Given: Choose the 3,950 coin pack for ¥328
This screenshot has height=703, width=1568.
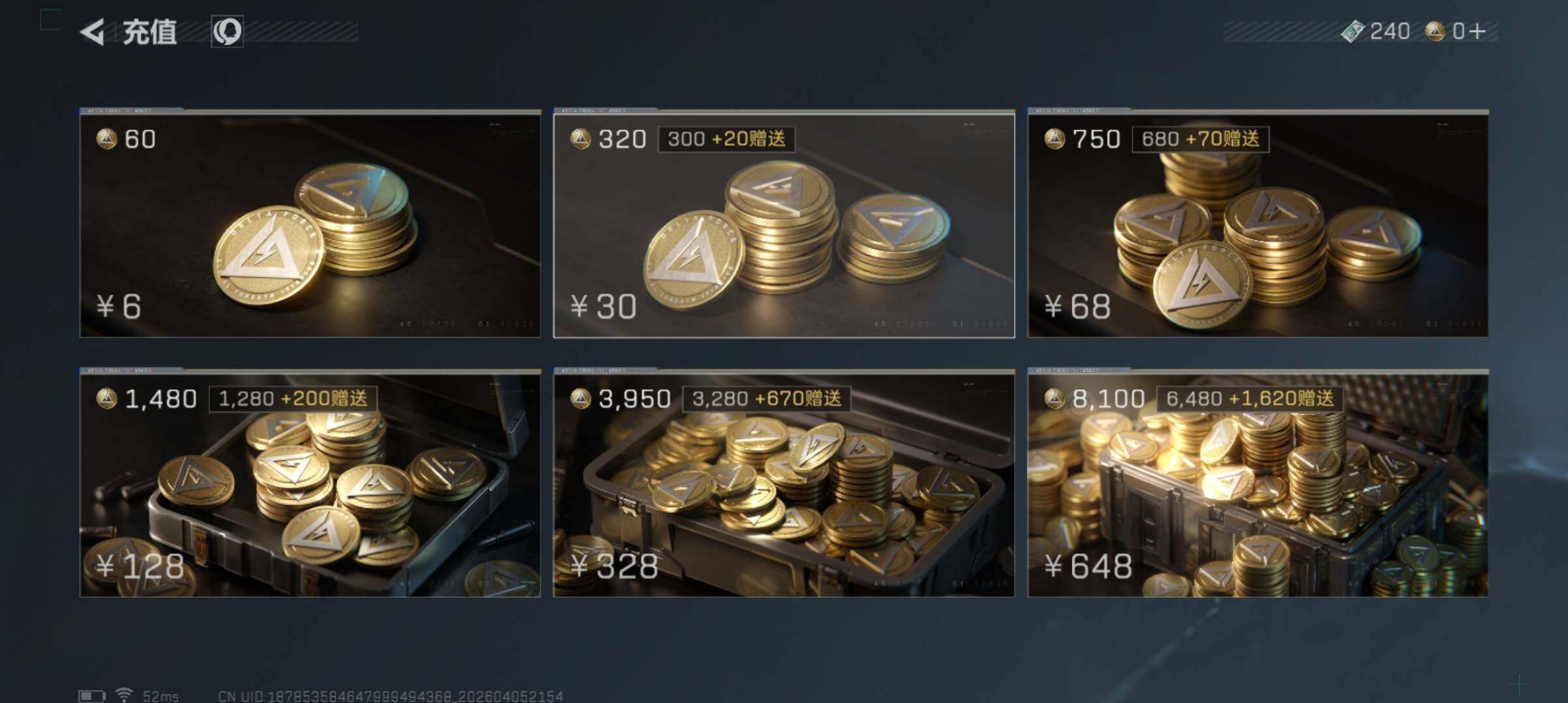Looking at the screenshot, I should click(784, 483).
